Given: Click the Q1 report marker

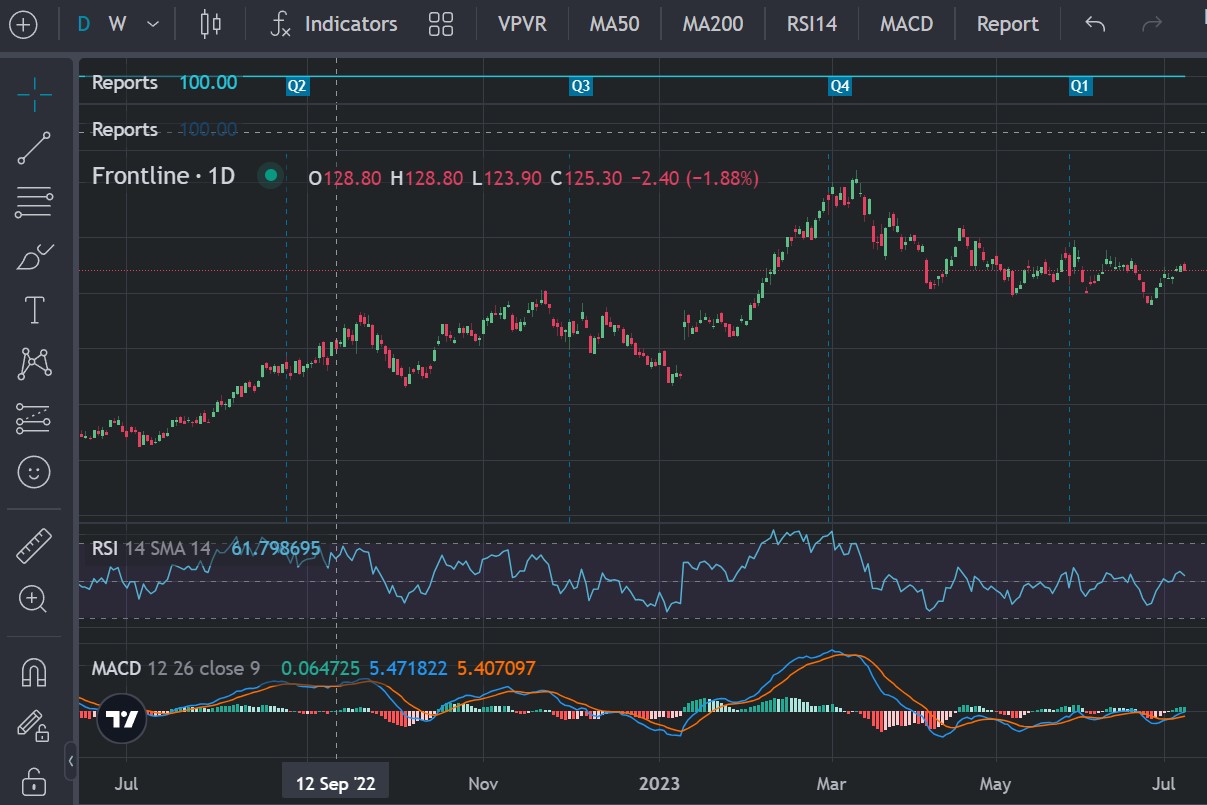Looking at the screenshot, I should click(1080, 87).
